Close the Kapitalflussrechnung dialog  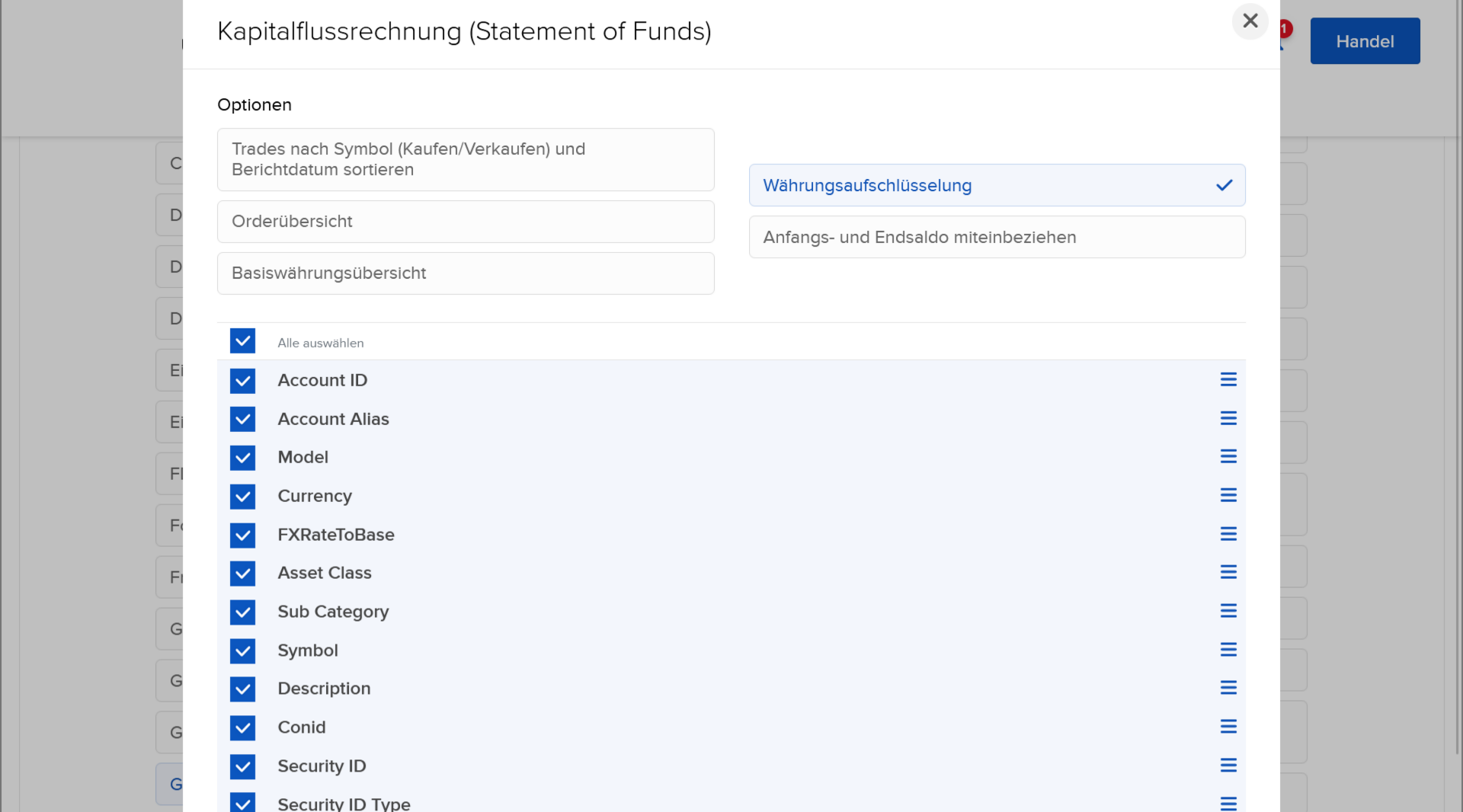pos(1250,21)
